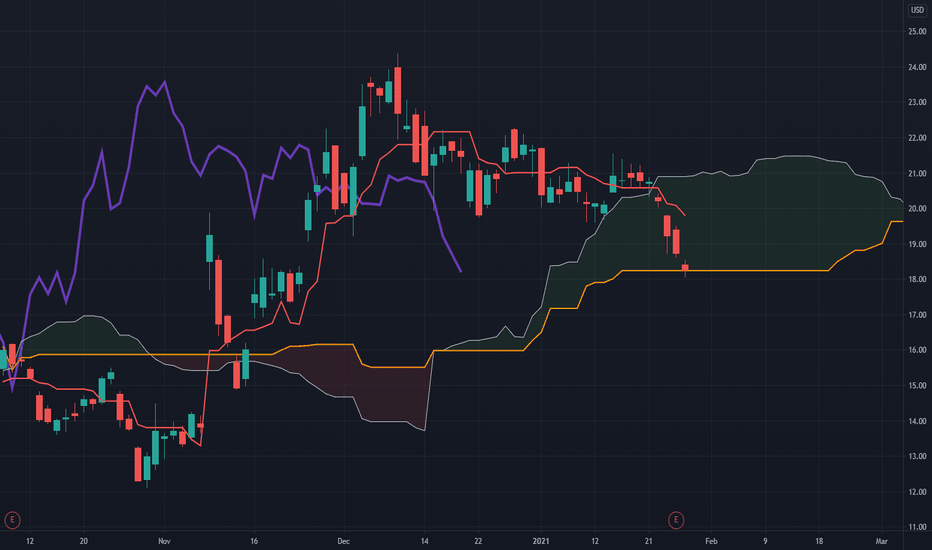Click the 22 date label in December
This screenshot has height=550, width=932.
[x=478, y=541]
